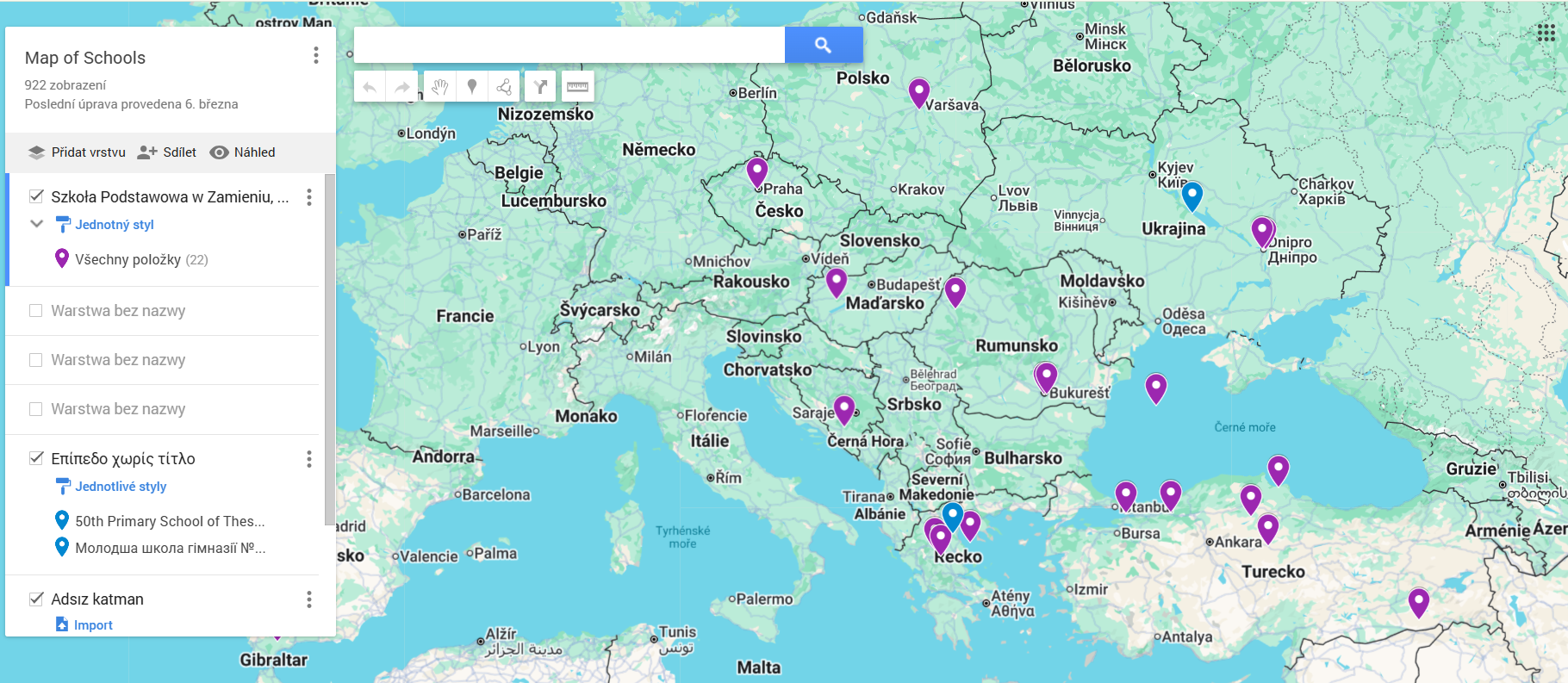Select the draw line tool
Viewport: 1568px width, 683px height.
(x=505, y=87)
